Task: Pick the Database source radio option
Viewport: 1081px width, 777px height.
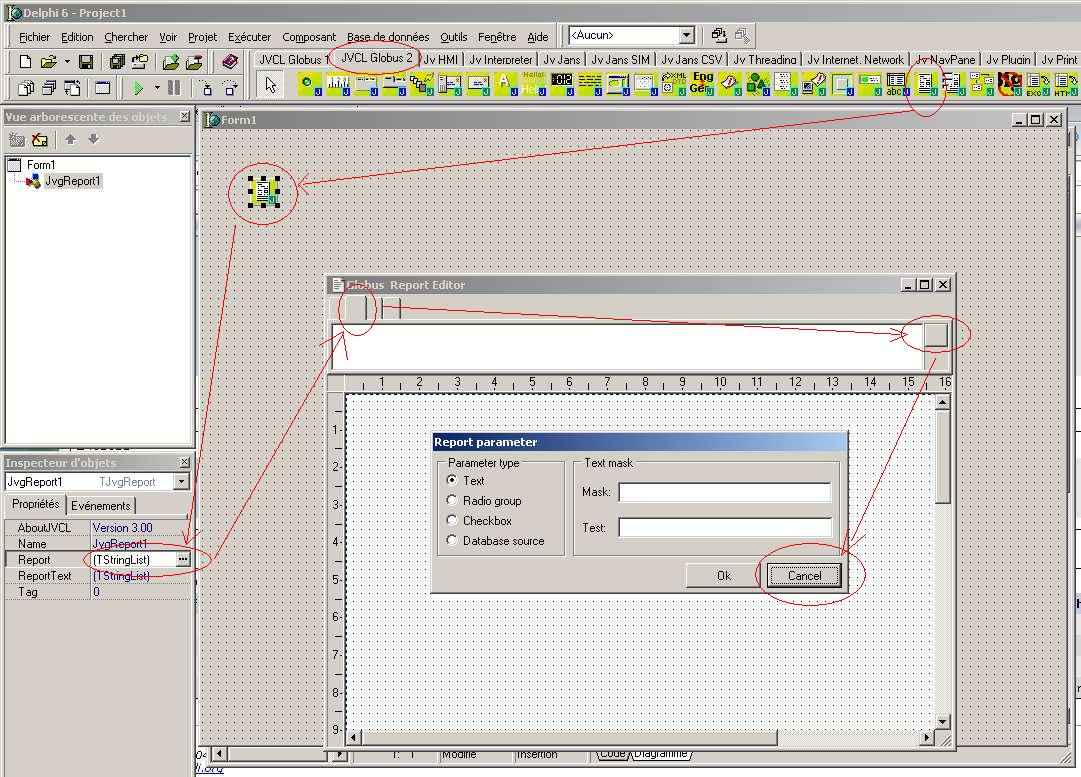Action: tap(453, 541)
